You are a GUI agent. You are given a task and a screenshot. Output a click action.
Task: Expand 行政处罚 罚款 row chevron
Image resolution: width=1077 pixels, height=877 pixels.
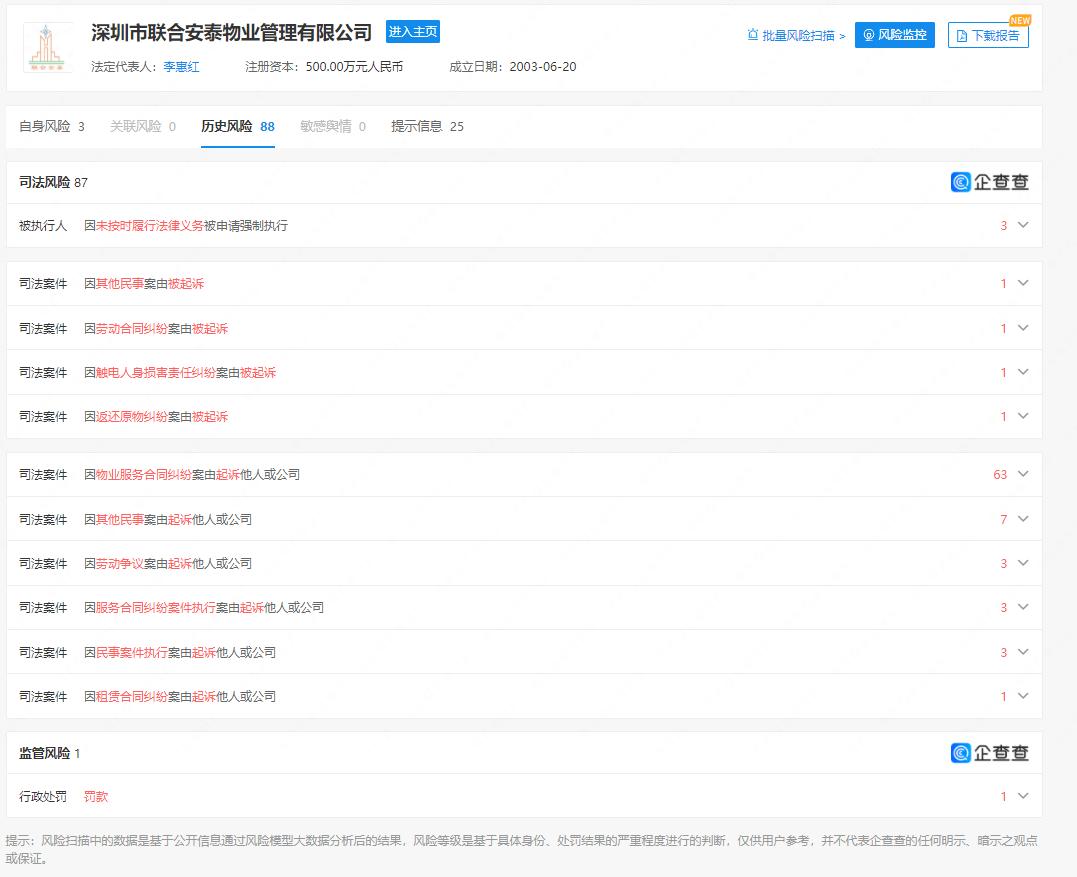point(1023,796)
